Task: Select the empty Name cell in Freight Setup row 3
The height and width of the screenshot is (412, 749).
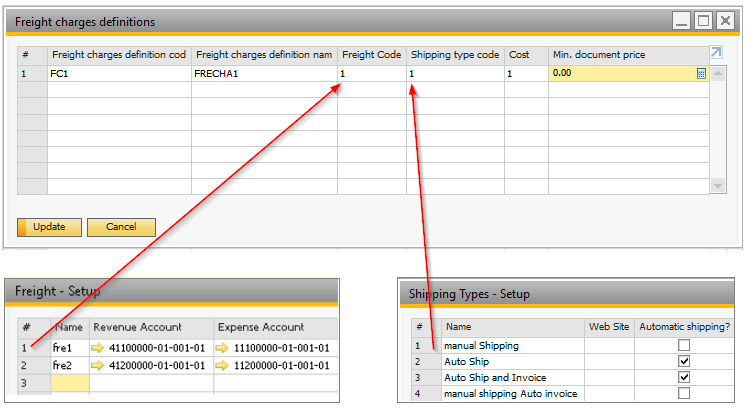Action: pyautogui.click(x=70, y=382)
